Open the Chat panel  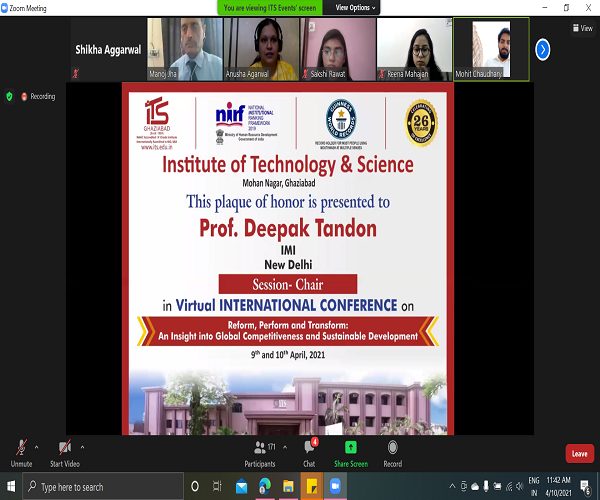click(x=309, y=453)
